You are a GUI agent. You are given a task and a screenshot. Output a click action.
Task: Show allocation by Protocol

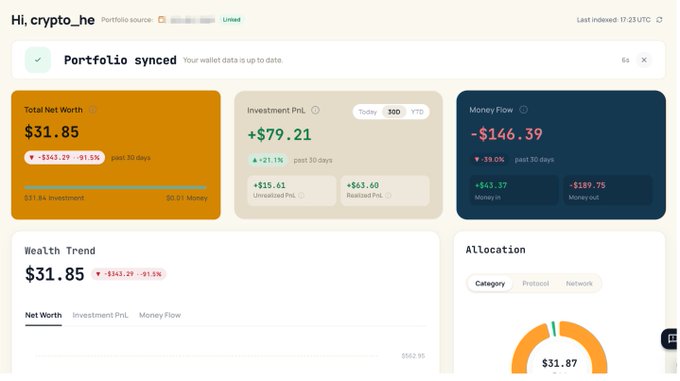coord(536,283)
